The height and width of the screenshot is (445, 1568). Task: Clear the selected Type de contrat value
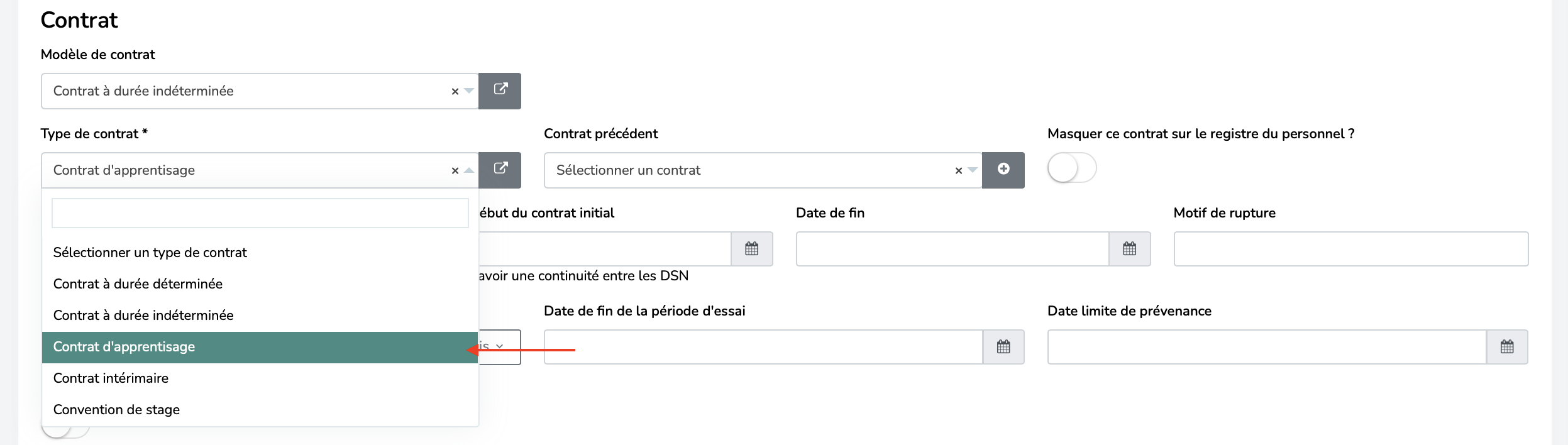point(455,171)
